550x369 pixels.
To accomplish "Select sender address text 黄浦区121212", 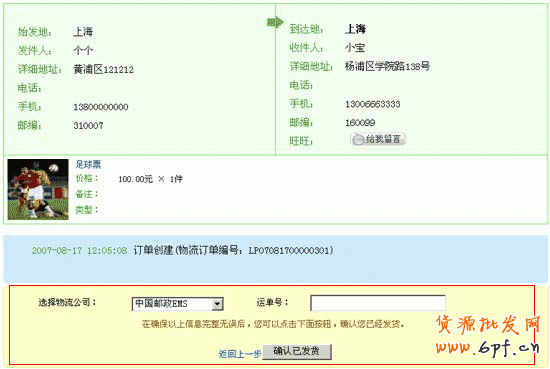I will [x=103, y=69].
